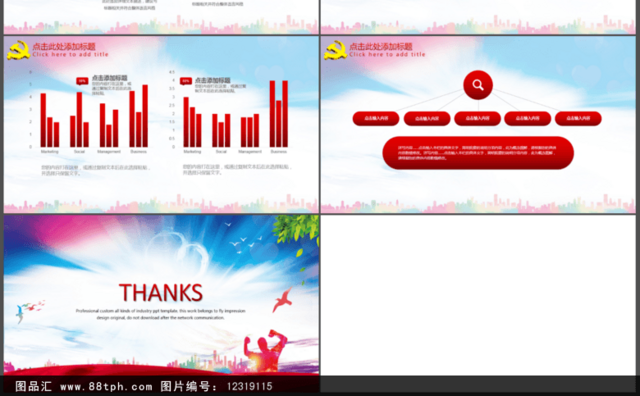Click the THANKS heading text

161,293
